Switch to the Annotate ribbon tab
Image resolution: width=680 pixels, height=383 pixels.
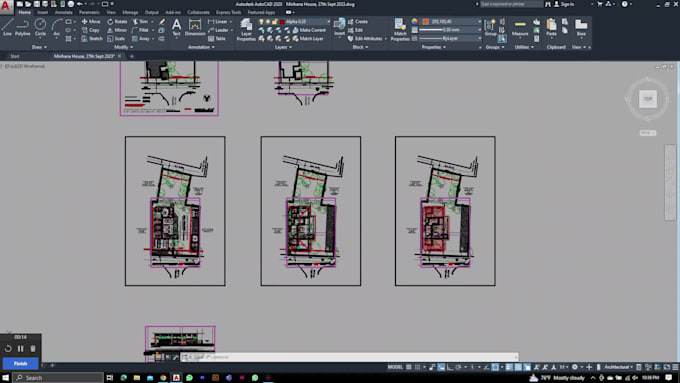[x=63, y=12]
